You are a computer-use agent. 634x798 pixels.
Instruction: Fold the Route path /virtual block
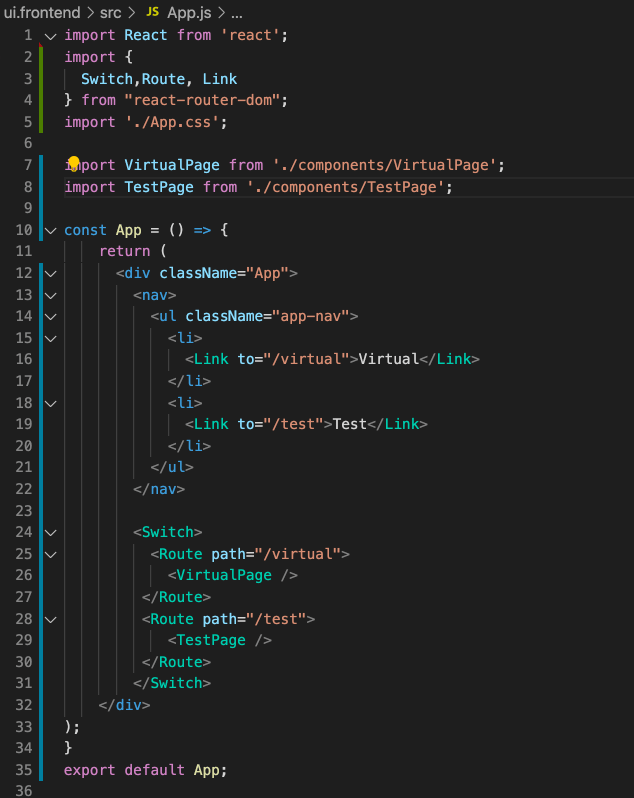point(50,555)
